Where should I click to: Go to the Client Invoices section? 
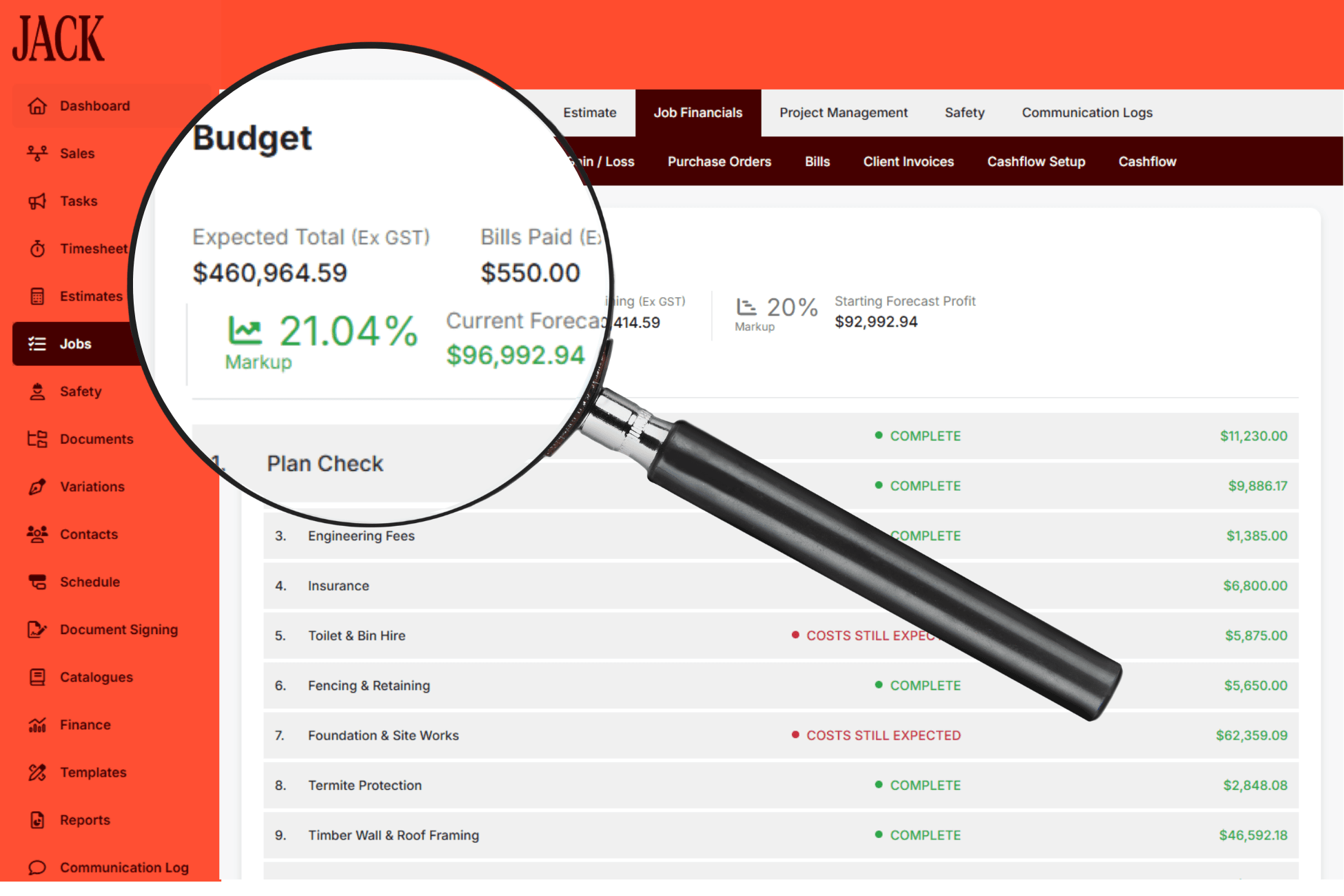[x=908, y=161]
